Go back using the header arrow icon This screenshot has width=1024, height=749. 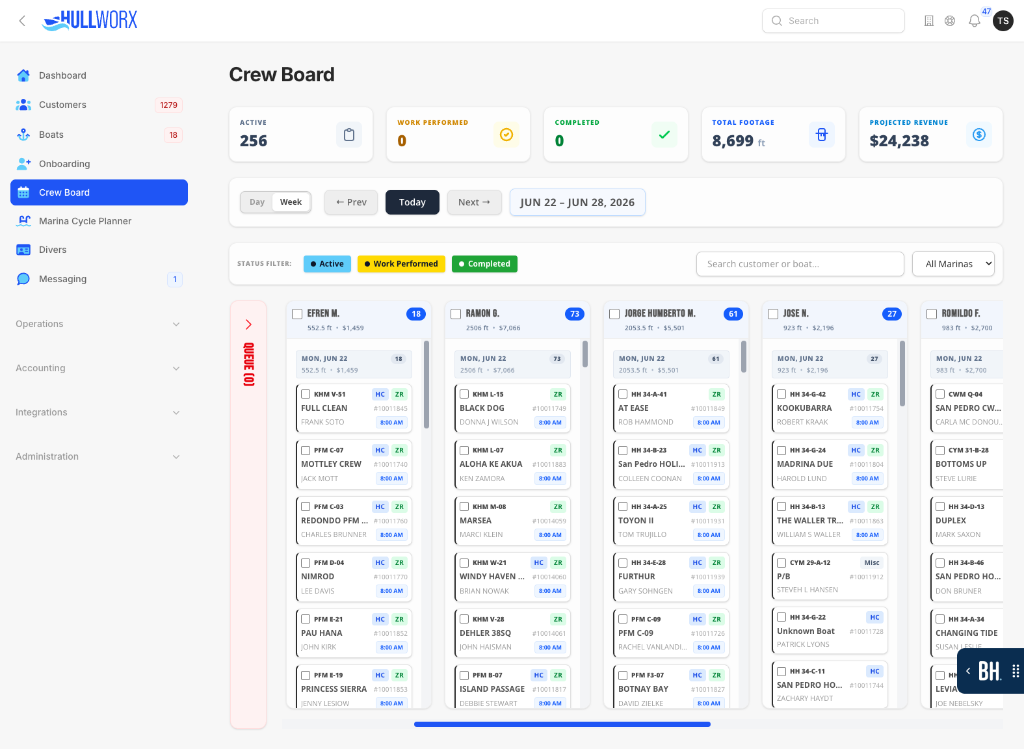pyautogui.click(x=22, y=21)
